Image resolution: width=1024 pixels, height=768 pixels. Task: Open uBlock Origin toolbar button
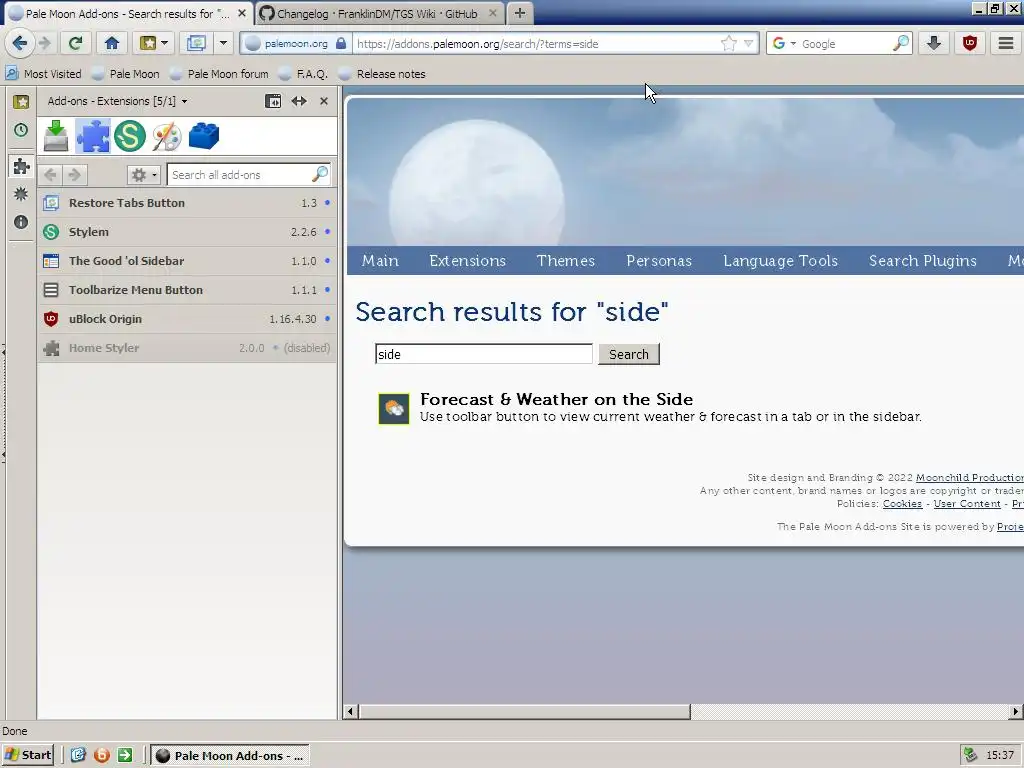970,44
